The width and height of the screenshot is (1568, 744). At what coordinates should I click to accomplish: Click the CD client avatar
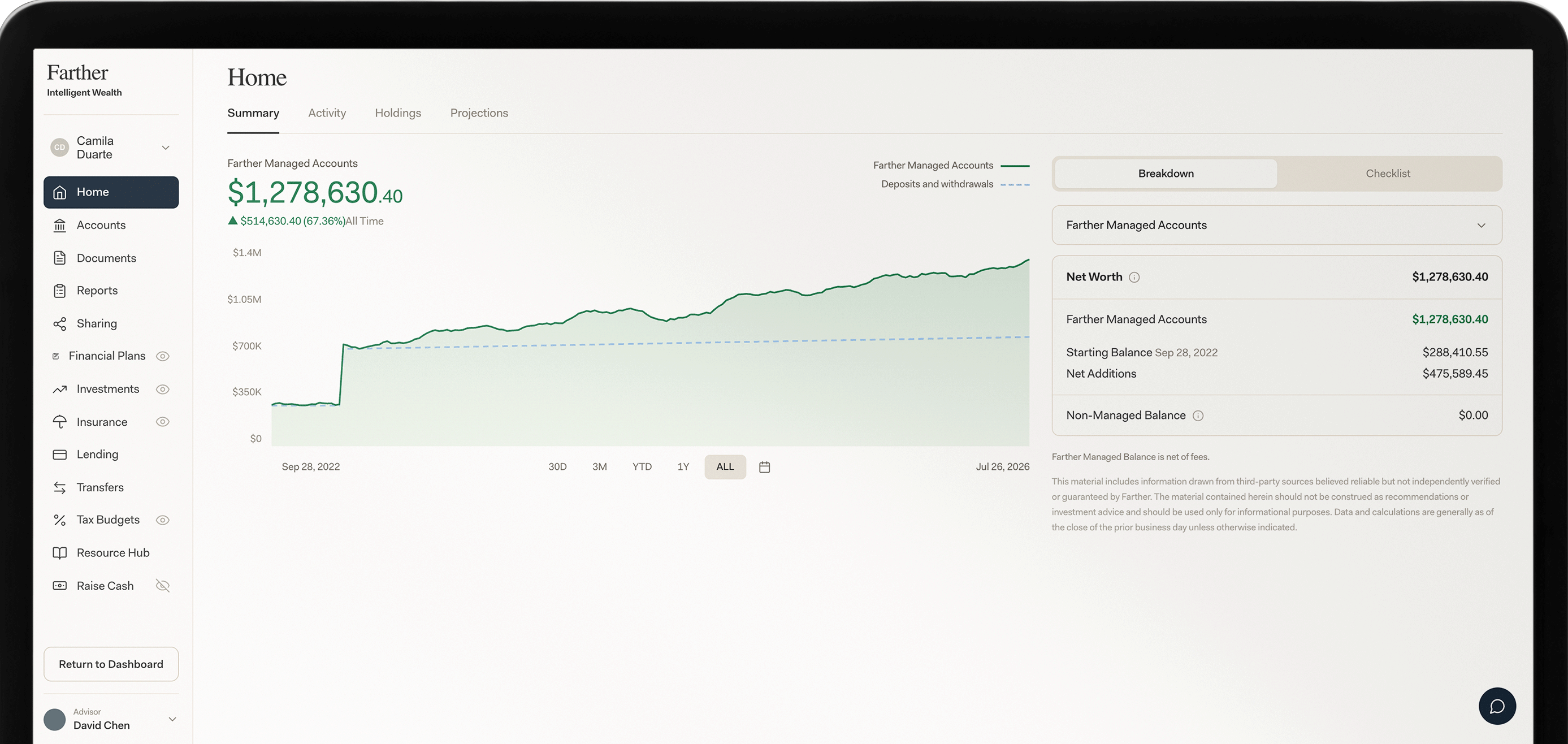(60, 148)
